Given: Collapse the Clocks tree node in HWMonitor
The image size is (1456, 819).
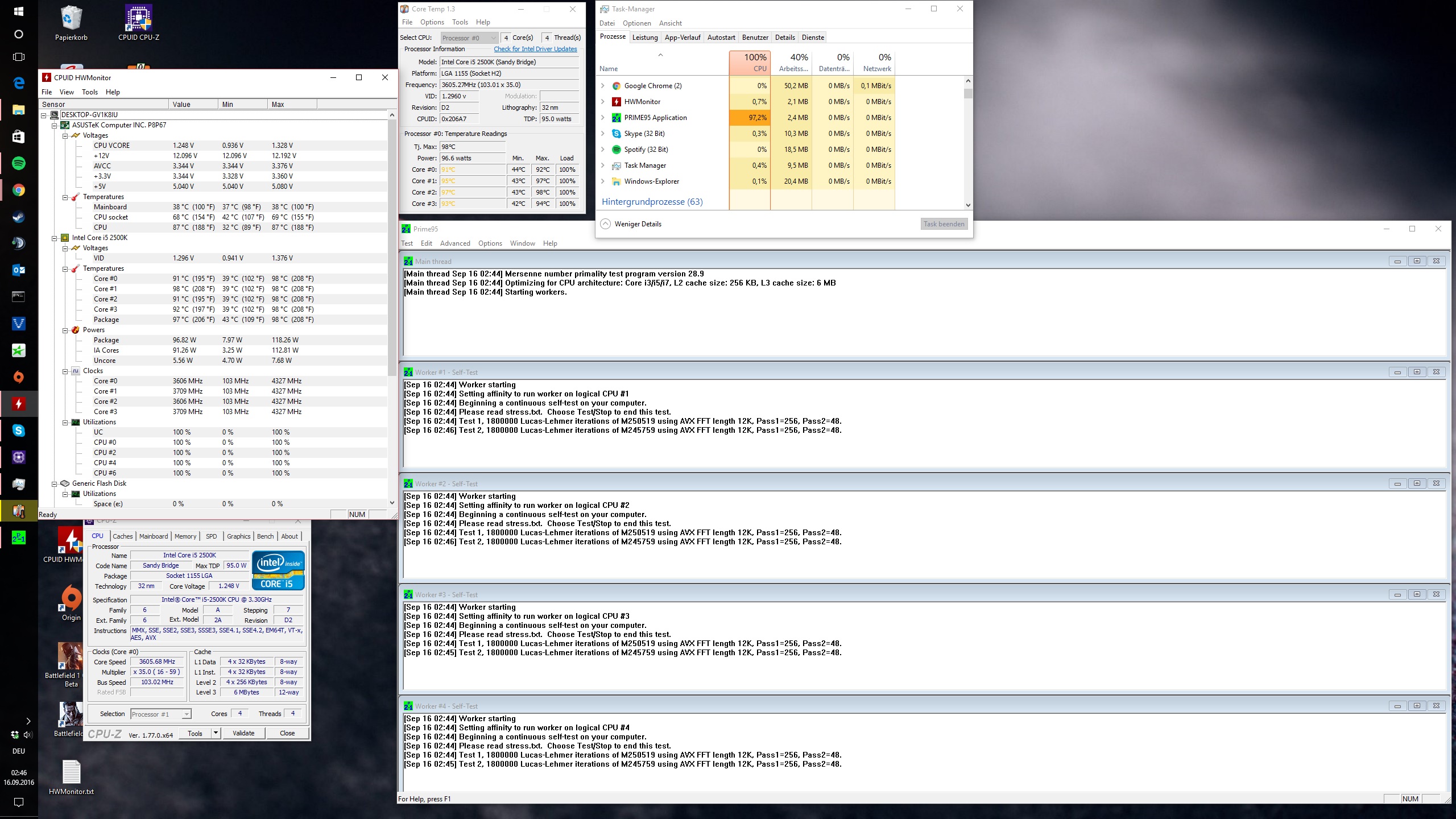Looking at the screenshot, I should (x=65, y=371).
